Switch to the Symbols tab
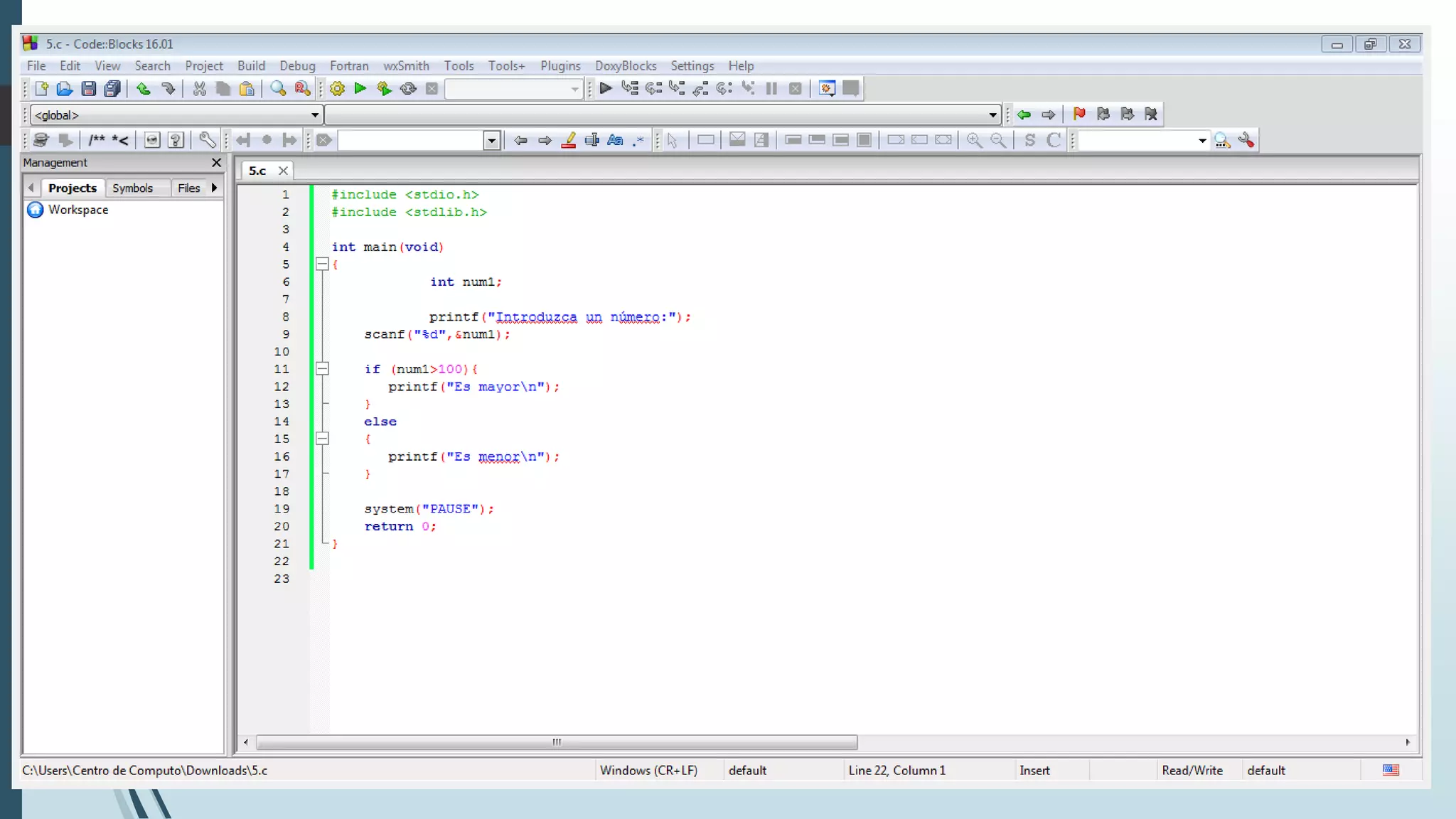This screenshot has height=819, width=1456. tap(132, 188)
